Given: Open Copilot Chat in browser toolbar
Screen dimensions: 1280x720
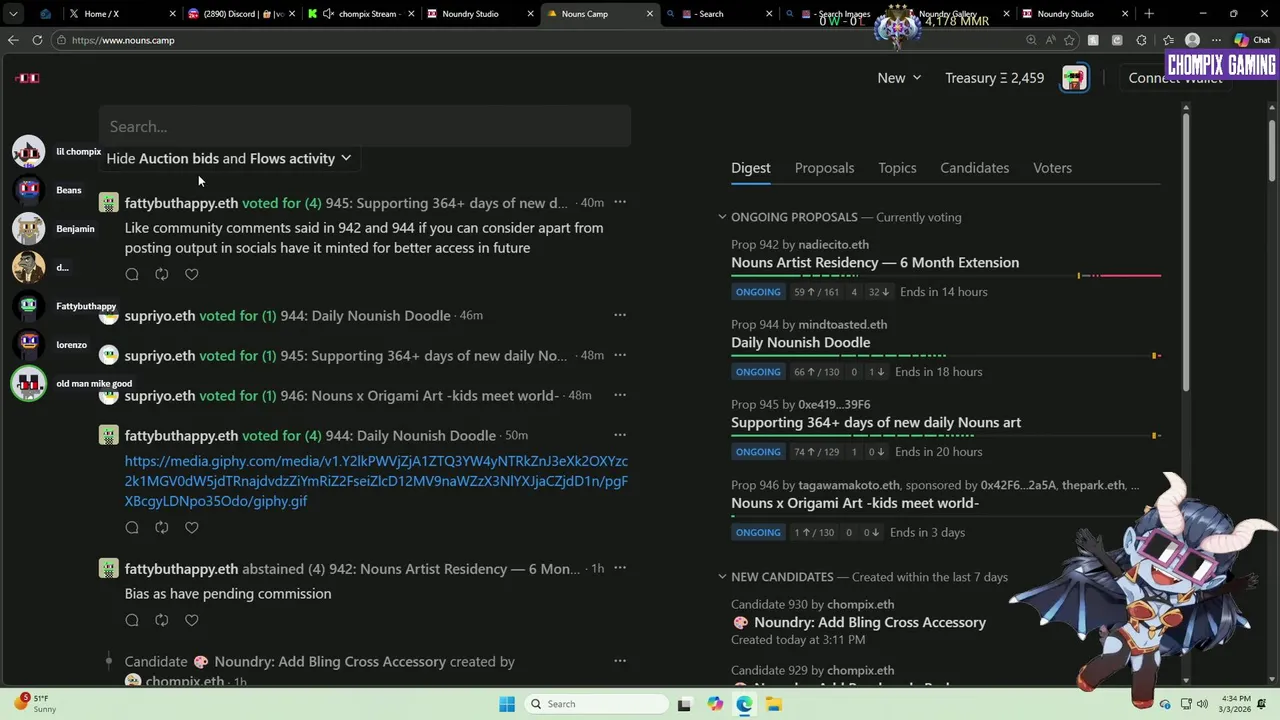Looking at the screenshot, I should point(1252,40).
